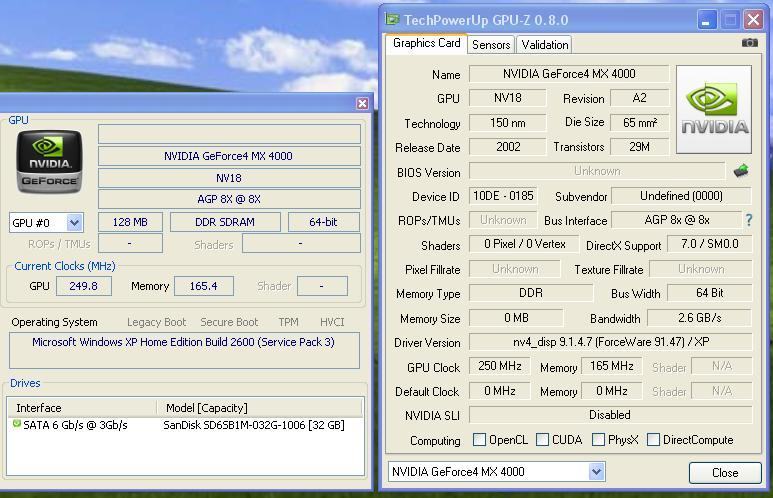Check the PhysX checkbox

[598, 439]
